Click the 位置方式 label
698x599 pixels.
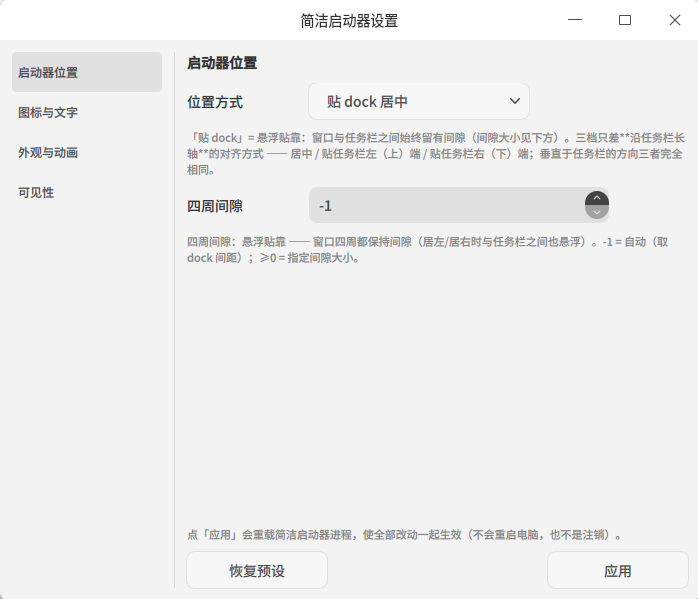click(x=215, y=102)
